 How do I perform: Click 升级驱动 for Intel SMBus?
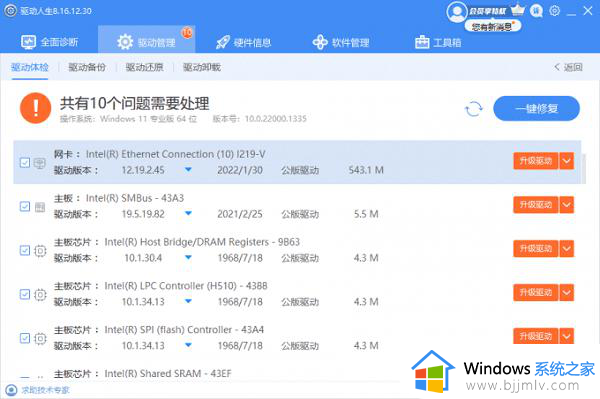(x=536, y=205)
